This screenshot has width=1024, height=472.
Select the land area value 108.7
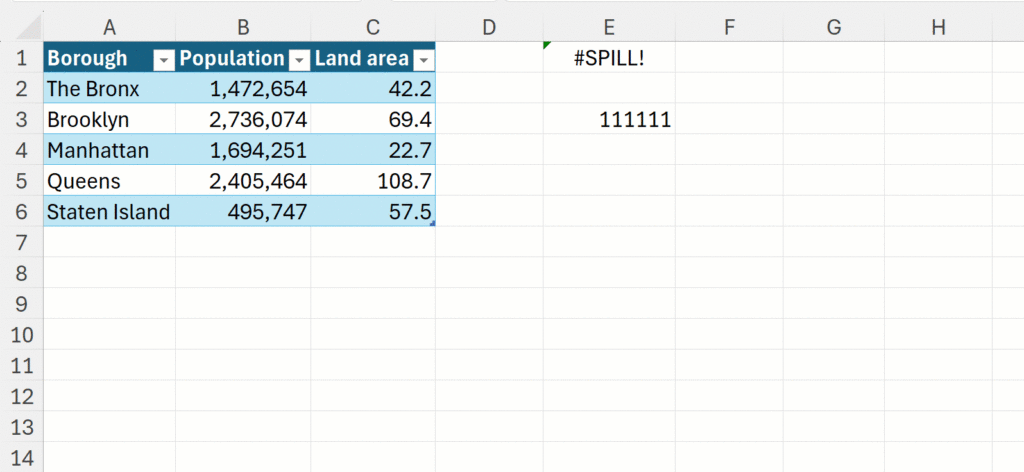(373, 180)
